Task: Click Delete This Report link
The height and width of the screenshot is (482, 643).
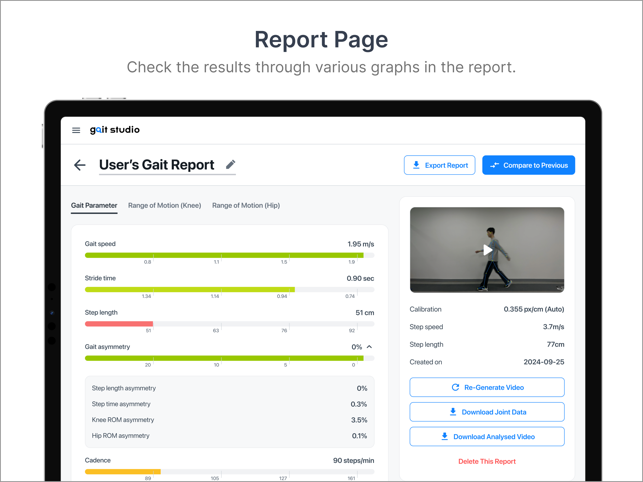Action: coord(487,461)
